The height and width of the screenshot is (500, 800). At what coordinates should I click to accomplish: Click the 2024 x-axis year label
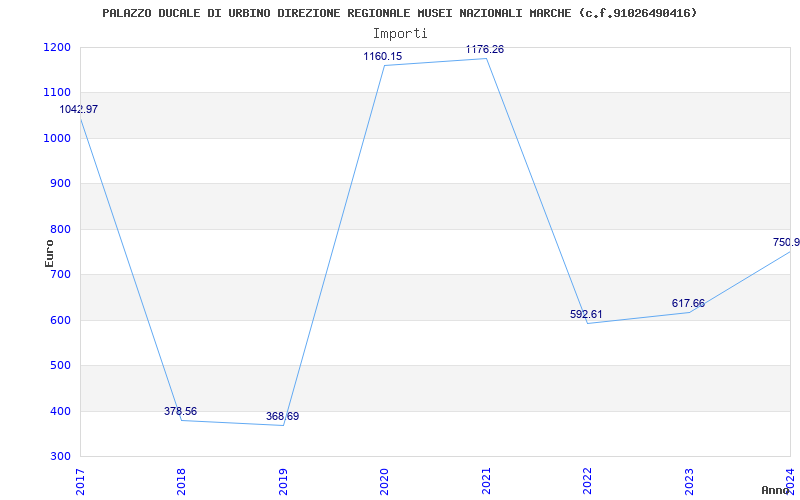790,482
